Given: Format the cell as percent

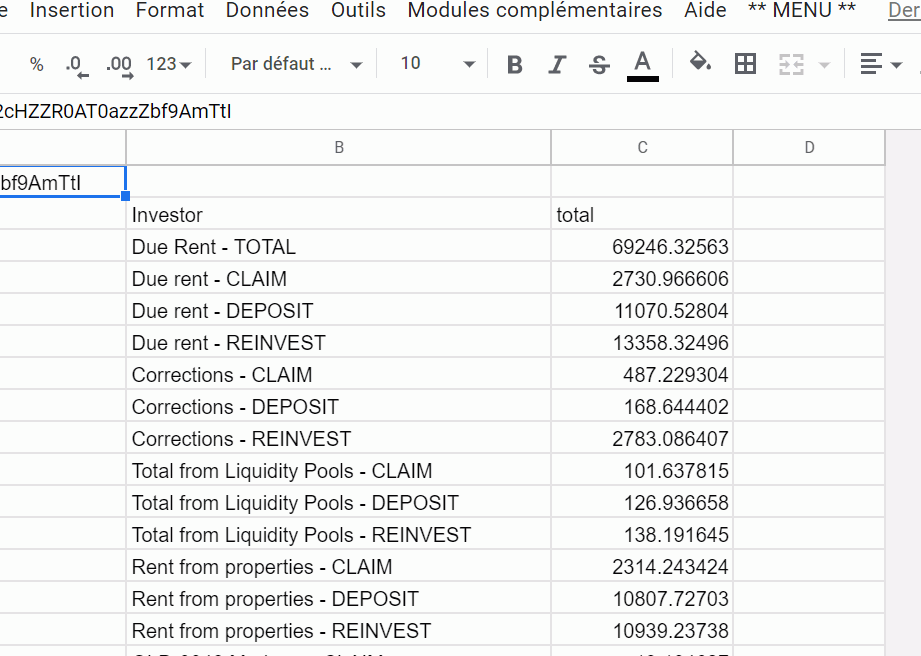Looking at the screenshot, I should 37,65.
